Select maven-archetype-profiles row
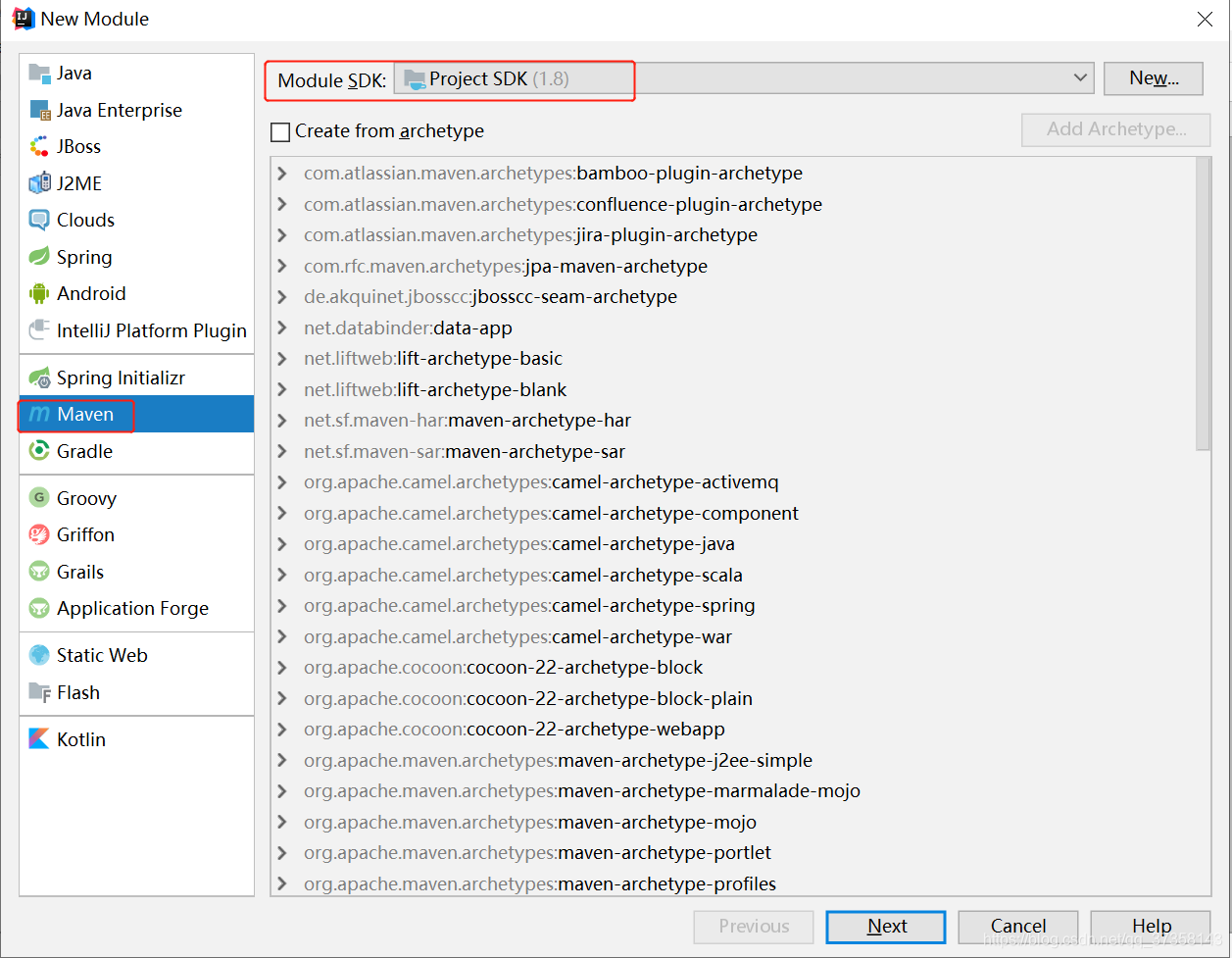 point(733,883)
